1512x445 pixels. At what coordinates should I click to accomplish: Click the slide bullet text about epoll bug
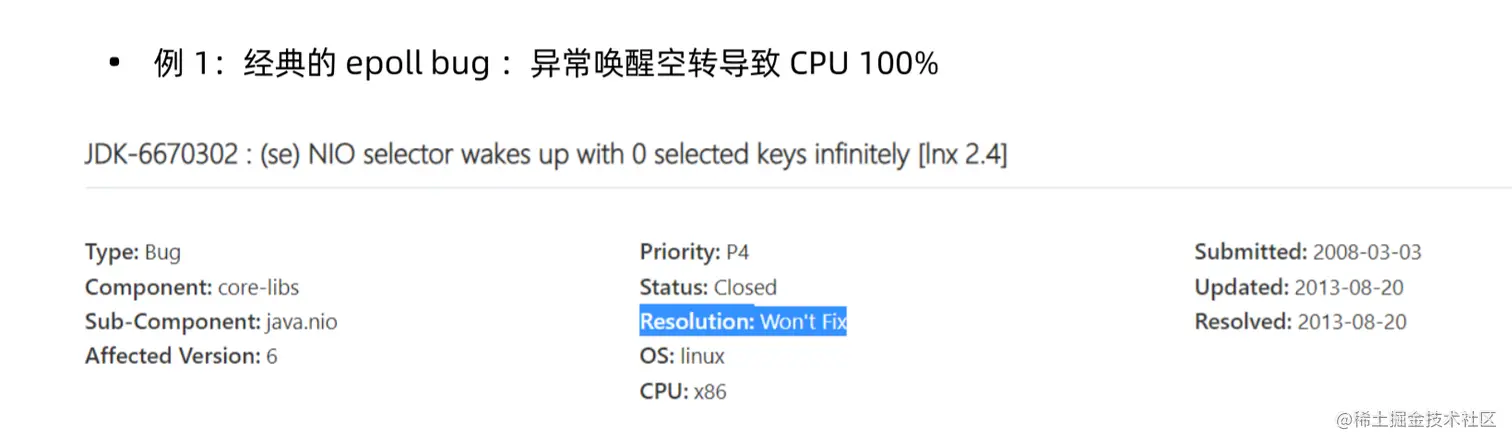tap(546, 64)
